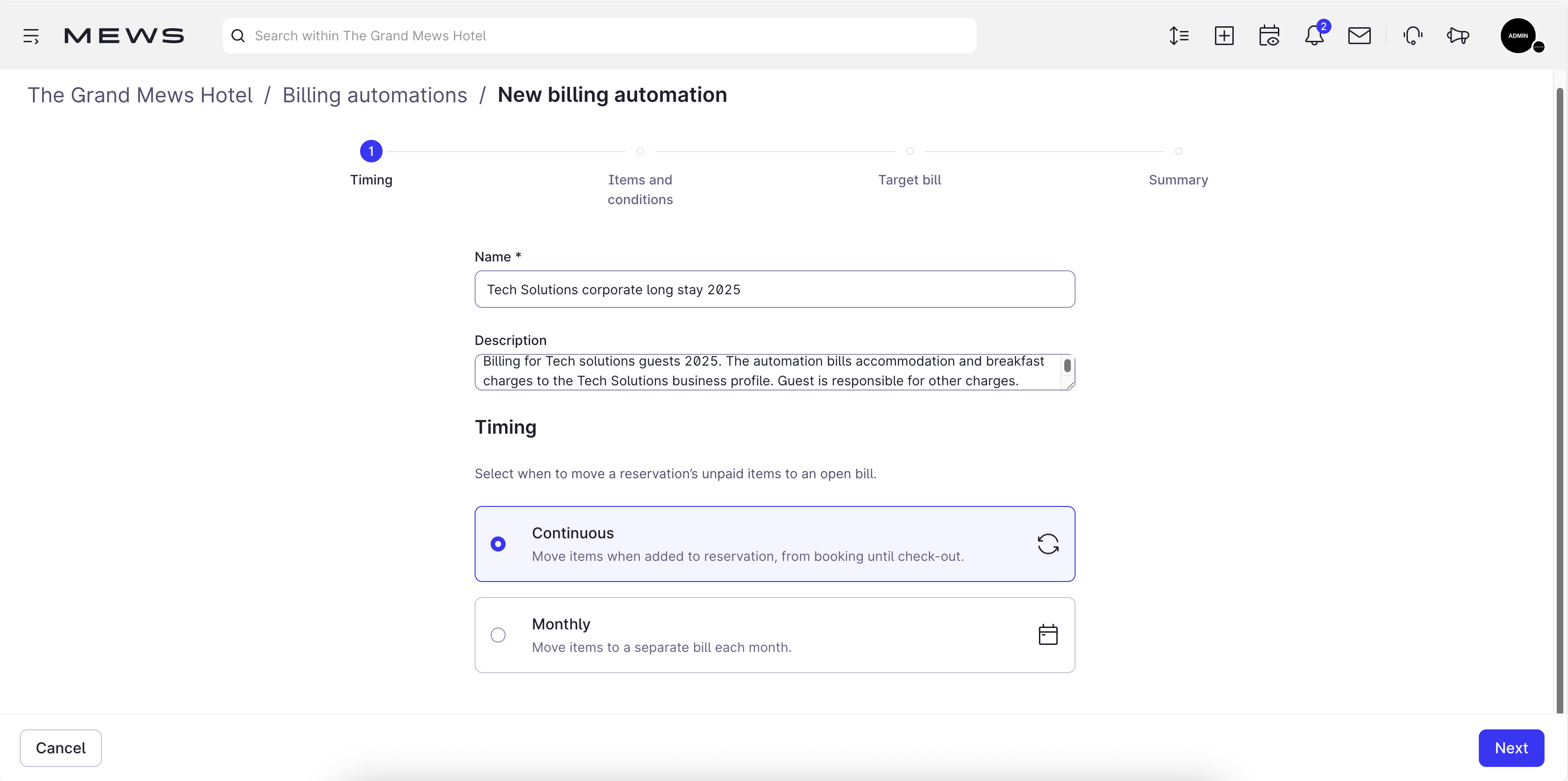Go to Billing automations breadcrumb
The image size is (1568, 781).
374,95
